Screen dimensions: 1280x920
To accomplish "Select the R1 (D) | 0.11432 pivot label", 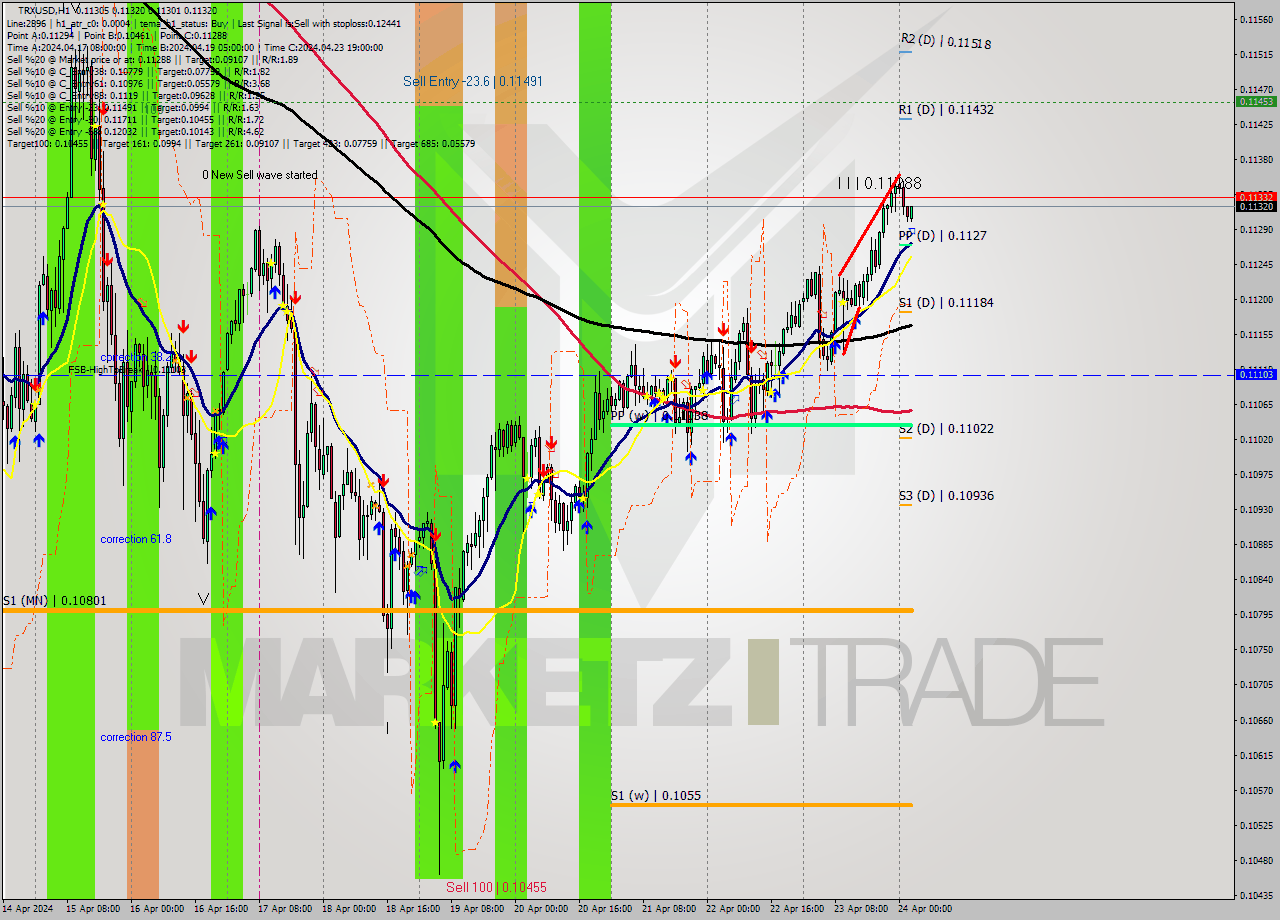I will [946, 109].
